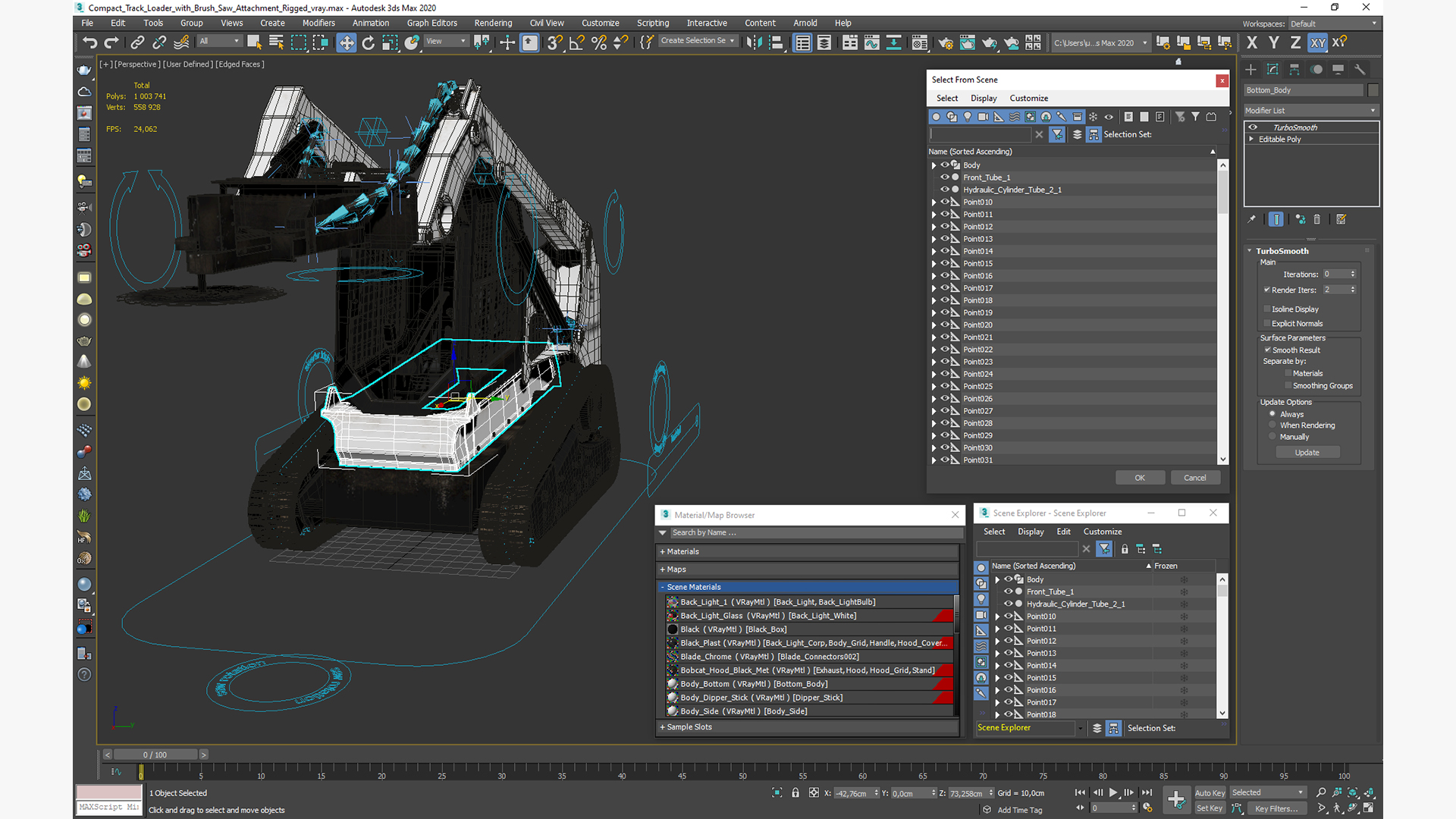Click the Select and Link icon
Screen dimensions: 1456x819
coord(137,42)
